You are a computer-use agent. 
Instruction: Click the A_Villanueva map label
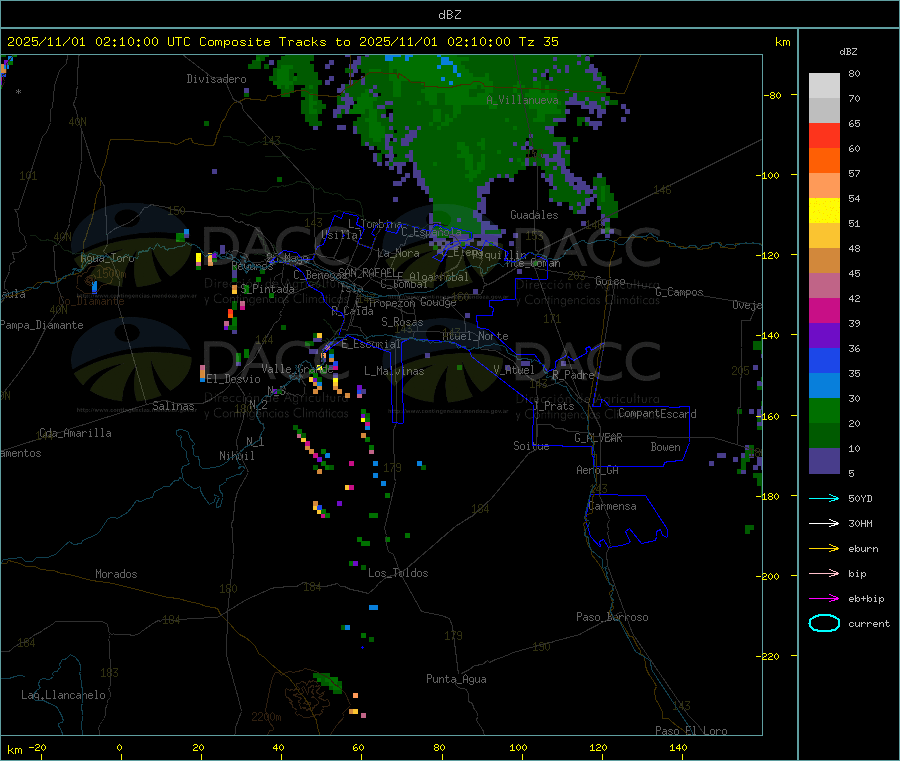(522, 100)
